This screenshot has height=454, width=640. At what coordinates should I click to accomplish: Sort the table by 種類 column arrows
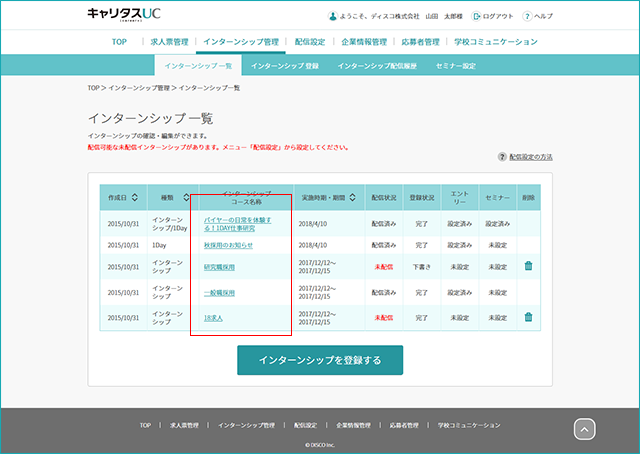[x=186, y=198]
